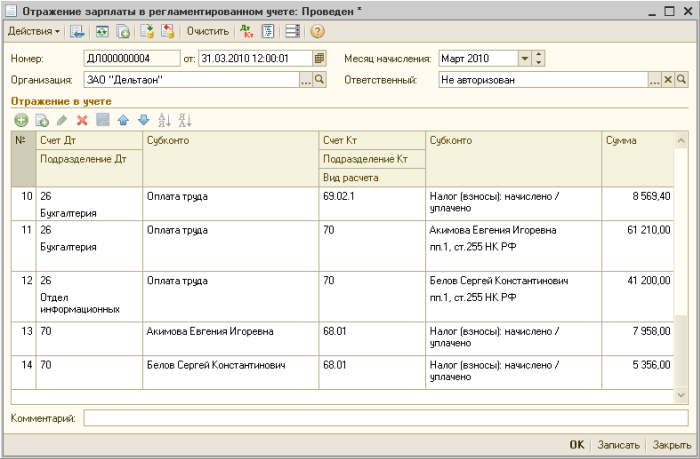The image size is (700, 459).
Task: Clear the Ответственный field value
Action: (x=668, y=79)
